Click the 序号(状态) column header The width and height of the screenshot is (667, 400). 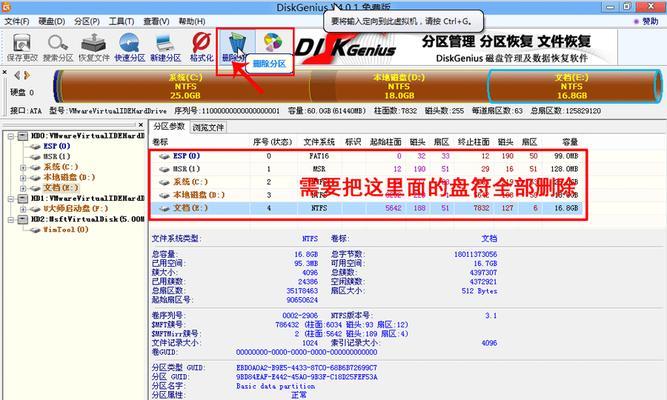272,142
